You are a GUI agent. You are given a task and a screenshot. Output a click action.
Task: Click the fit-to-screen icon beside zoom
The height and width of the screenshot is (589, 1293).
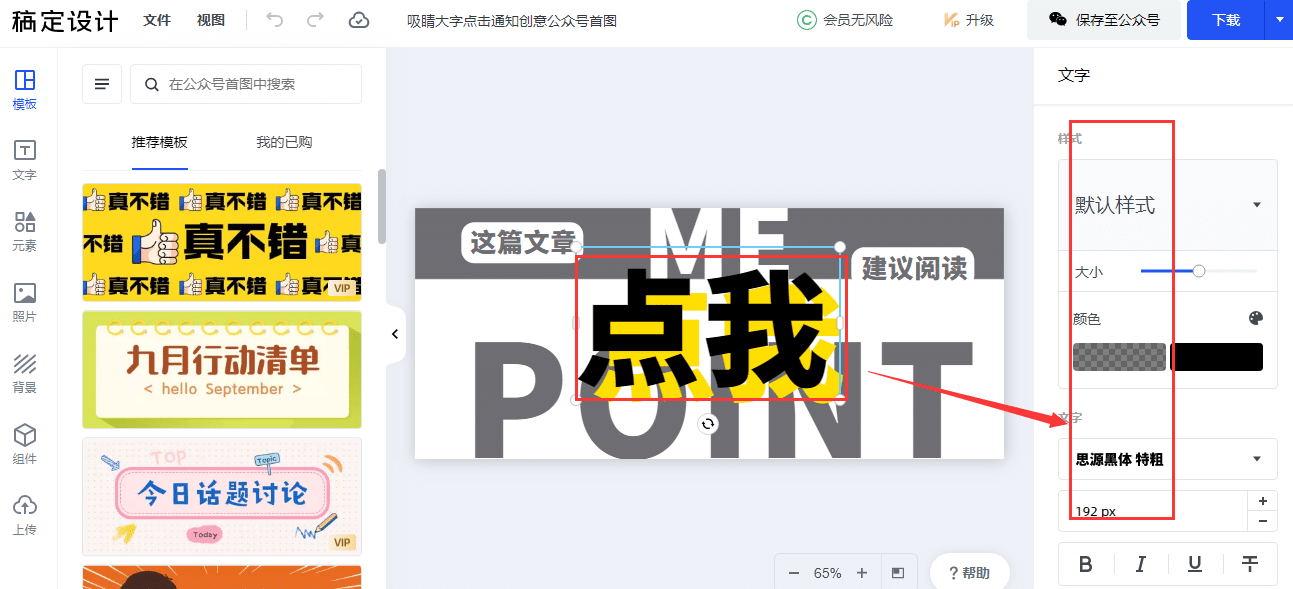pyautogui.click(x=898, y=573)
